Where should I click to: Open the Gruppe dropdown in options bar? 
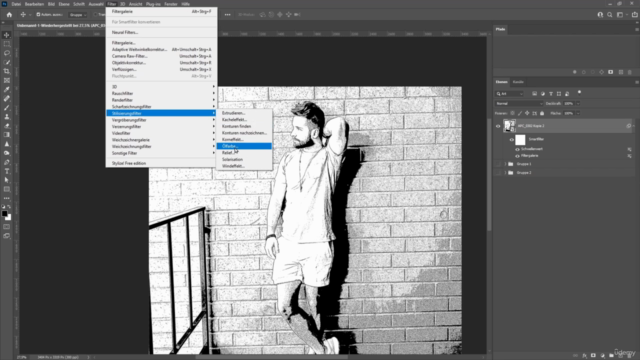point(78,15)
